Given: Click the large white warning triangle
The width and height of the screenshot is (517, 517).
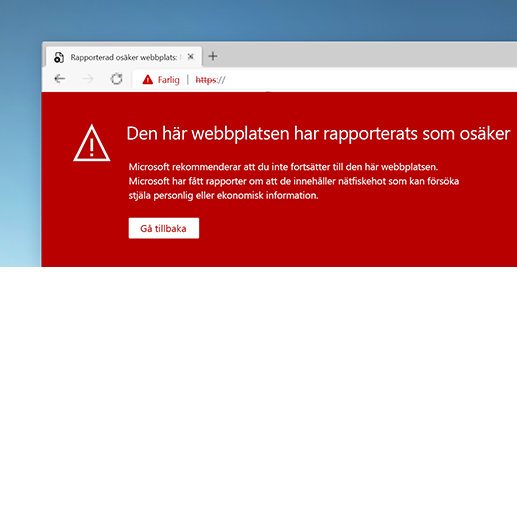Looking at the screenshot, I should pyautogui.click(x=92, y=143).
